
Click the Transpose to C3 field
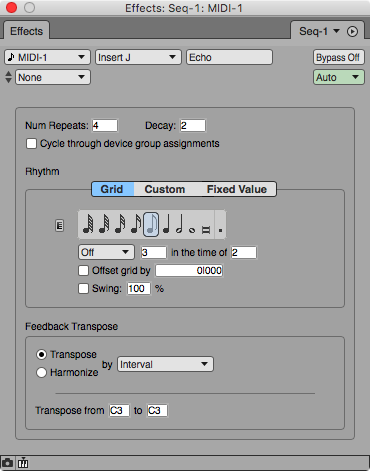157,410
